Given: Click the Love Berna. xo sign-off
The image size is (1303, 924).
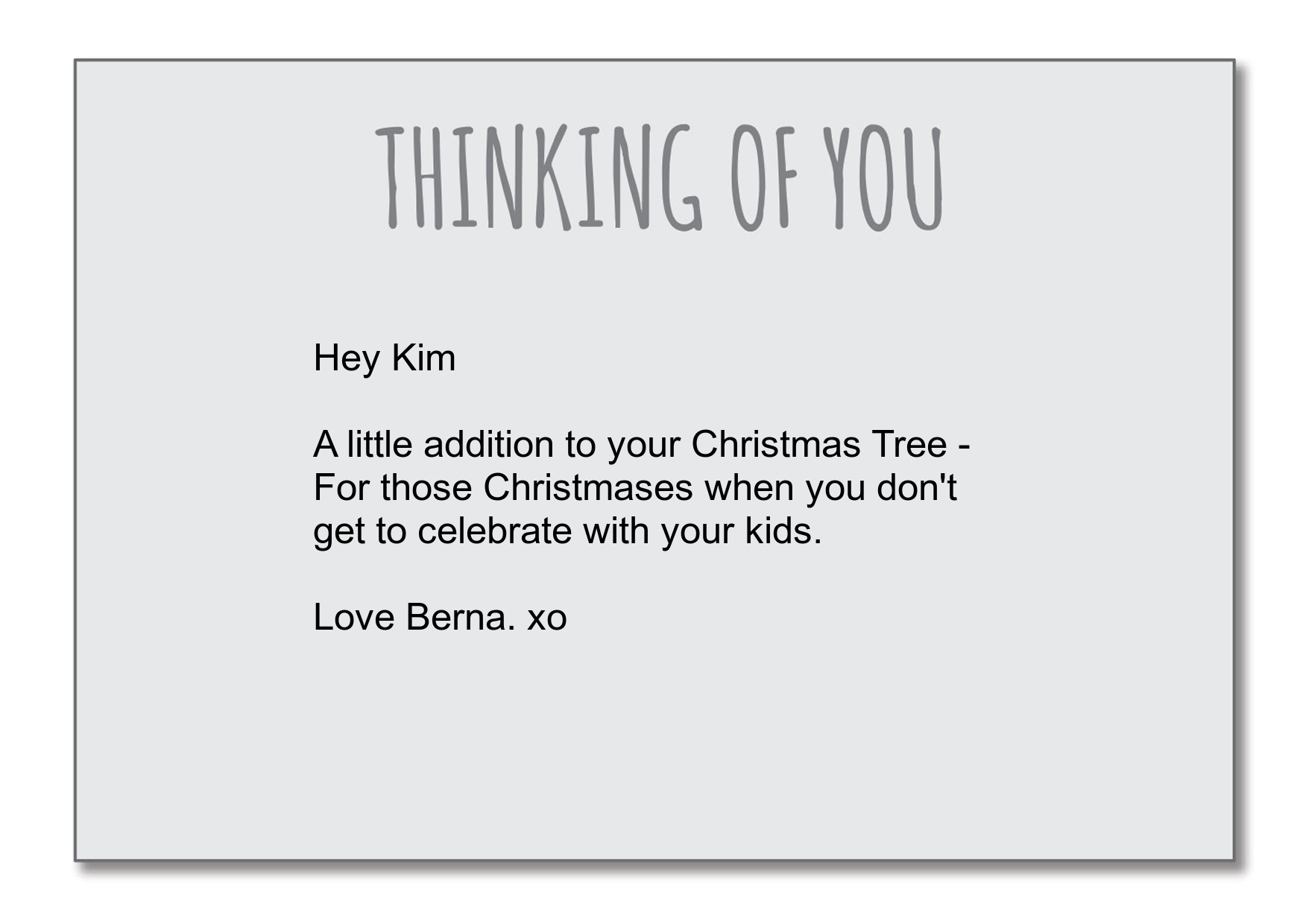Looking at the screenshot, I should click(x=440, y=617).
